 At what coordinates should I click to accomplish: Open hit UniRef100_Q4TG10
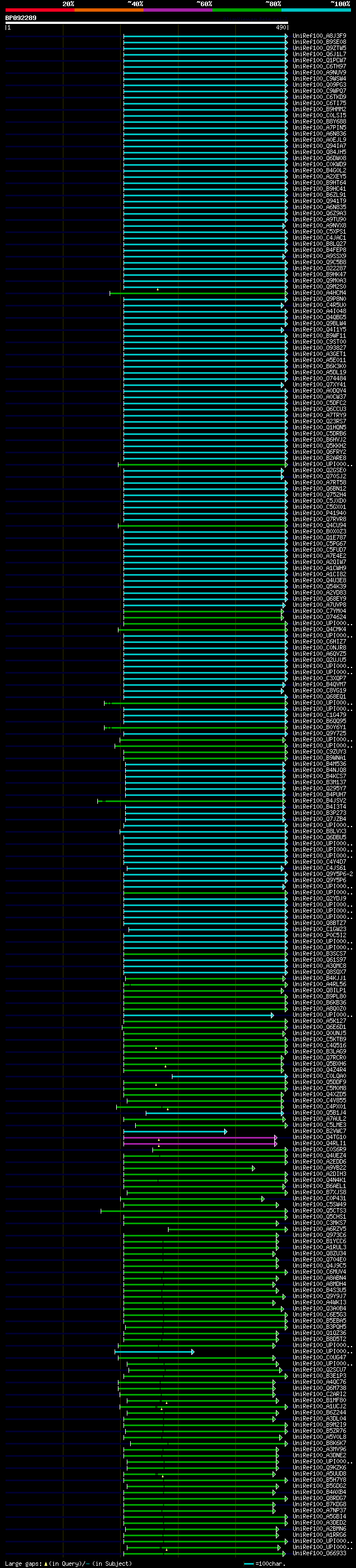(x=319, y=1137)
